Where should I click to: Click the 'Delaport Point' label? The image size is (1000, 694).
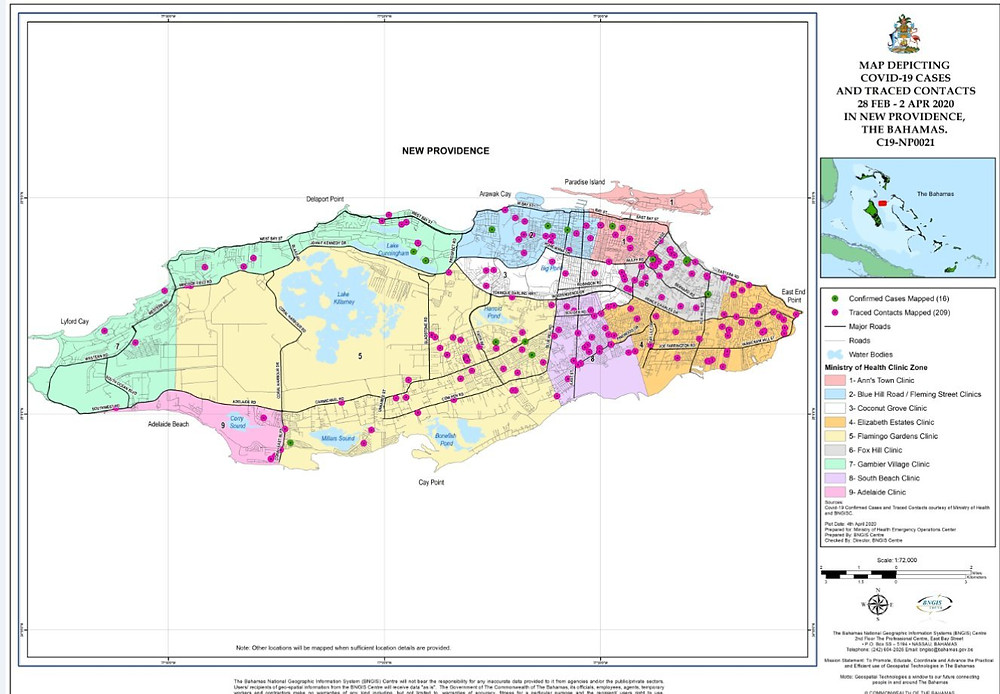click(x=325, y=199)
